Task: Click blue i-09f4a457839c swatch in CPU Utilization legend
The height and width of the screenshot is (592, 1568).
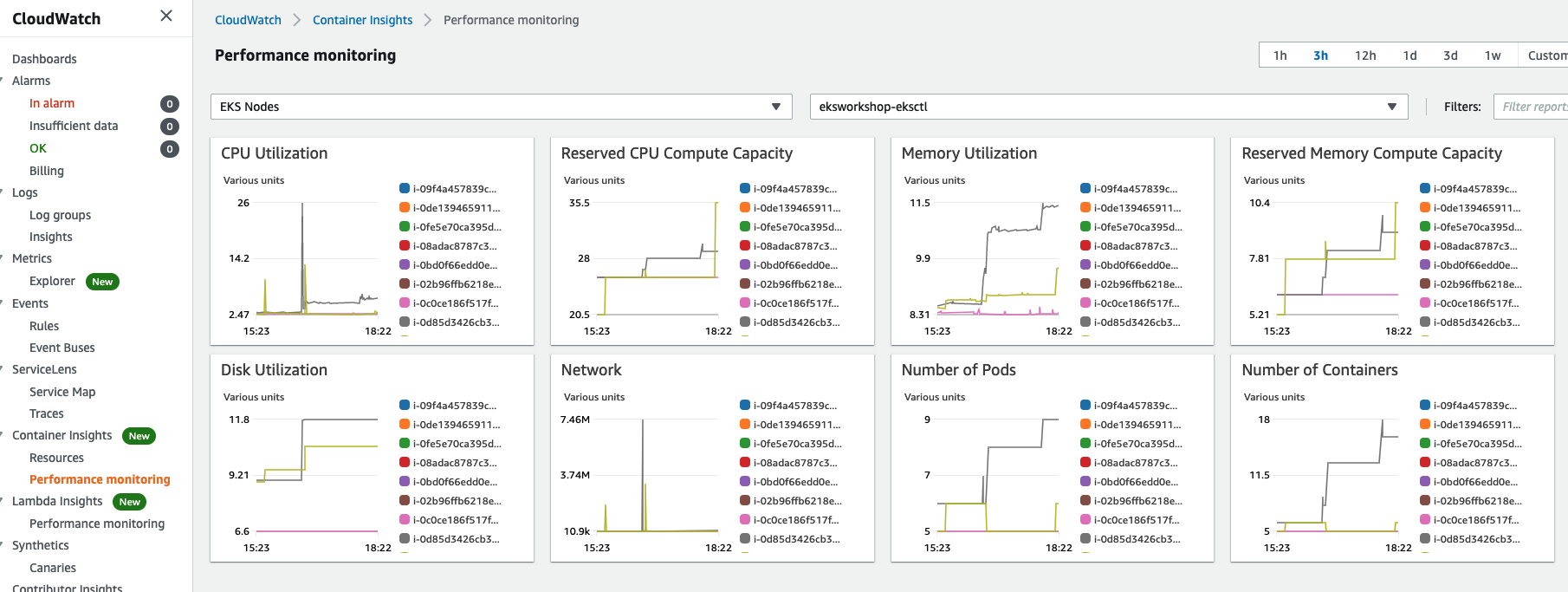Action: (405, 188)
